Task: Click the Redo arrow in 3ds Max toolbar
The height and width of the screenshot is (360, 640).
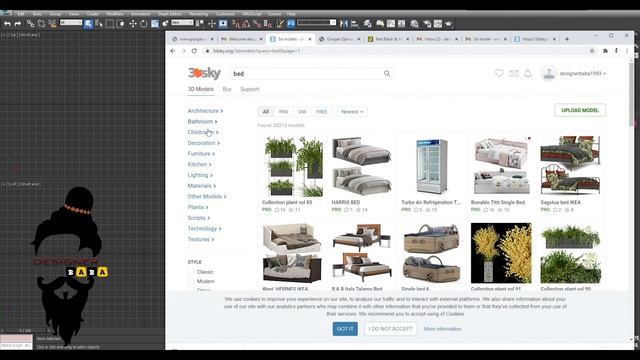Action: pos(18,24)
